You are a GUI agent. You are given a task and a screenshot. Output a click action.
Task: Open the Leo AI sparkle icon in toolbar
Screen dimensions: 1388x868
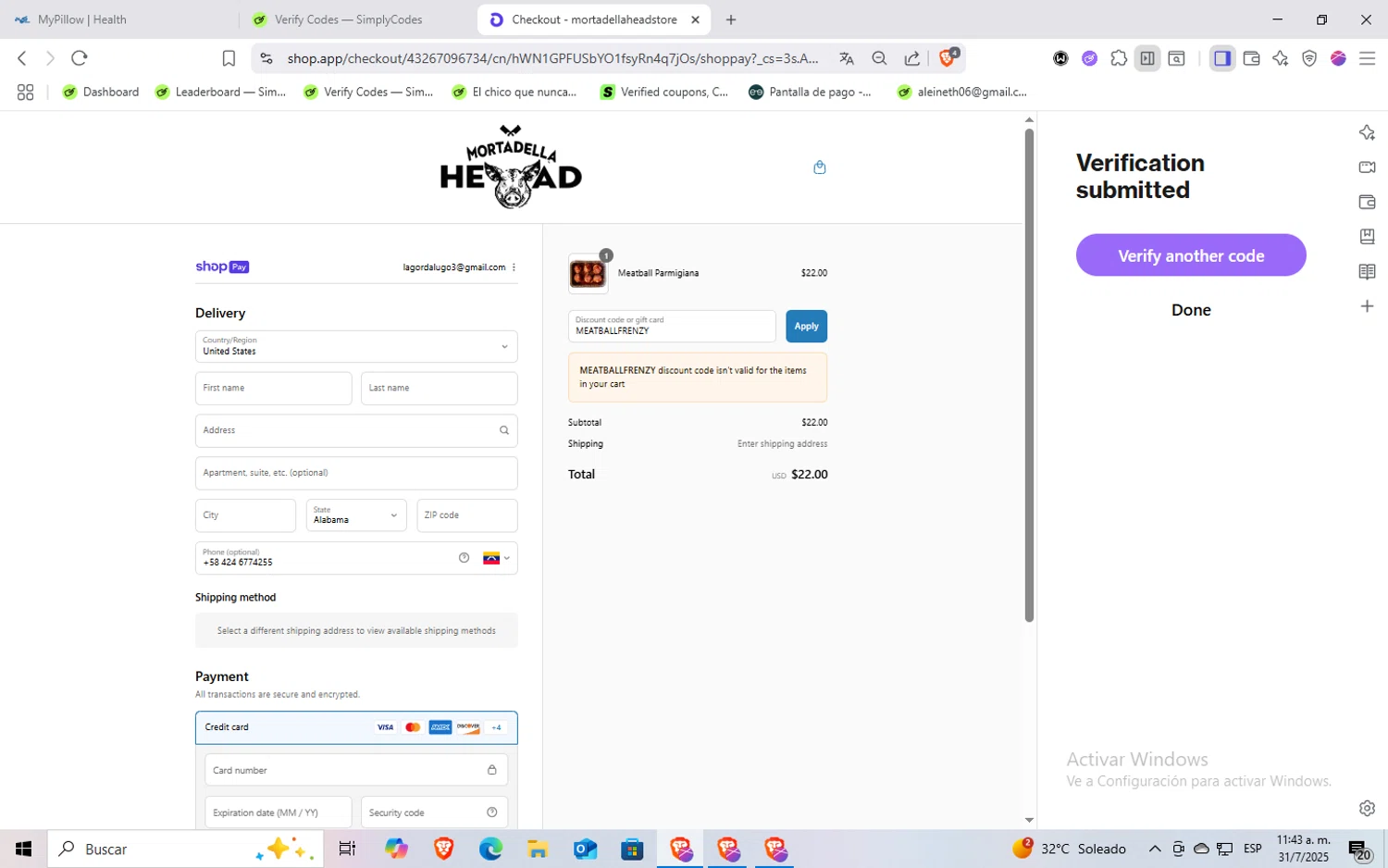pos(1281,58)
